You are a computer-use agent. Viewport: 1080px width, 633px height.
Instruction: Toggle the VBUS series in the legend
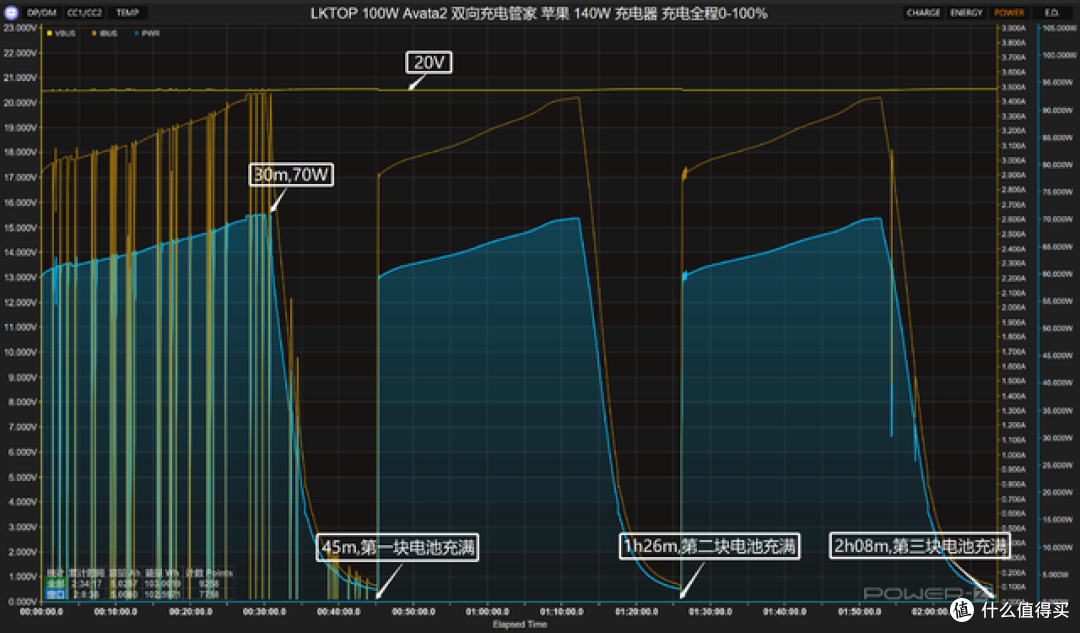pyautogui.click(x=61, y=33)
